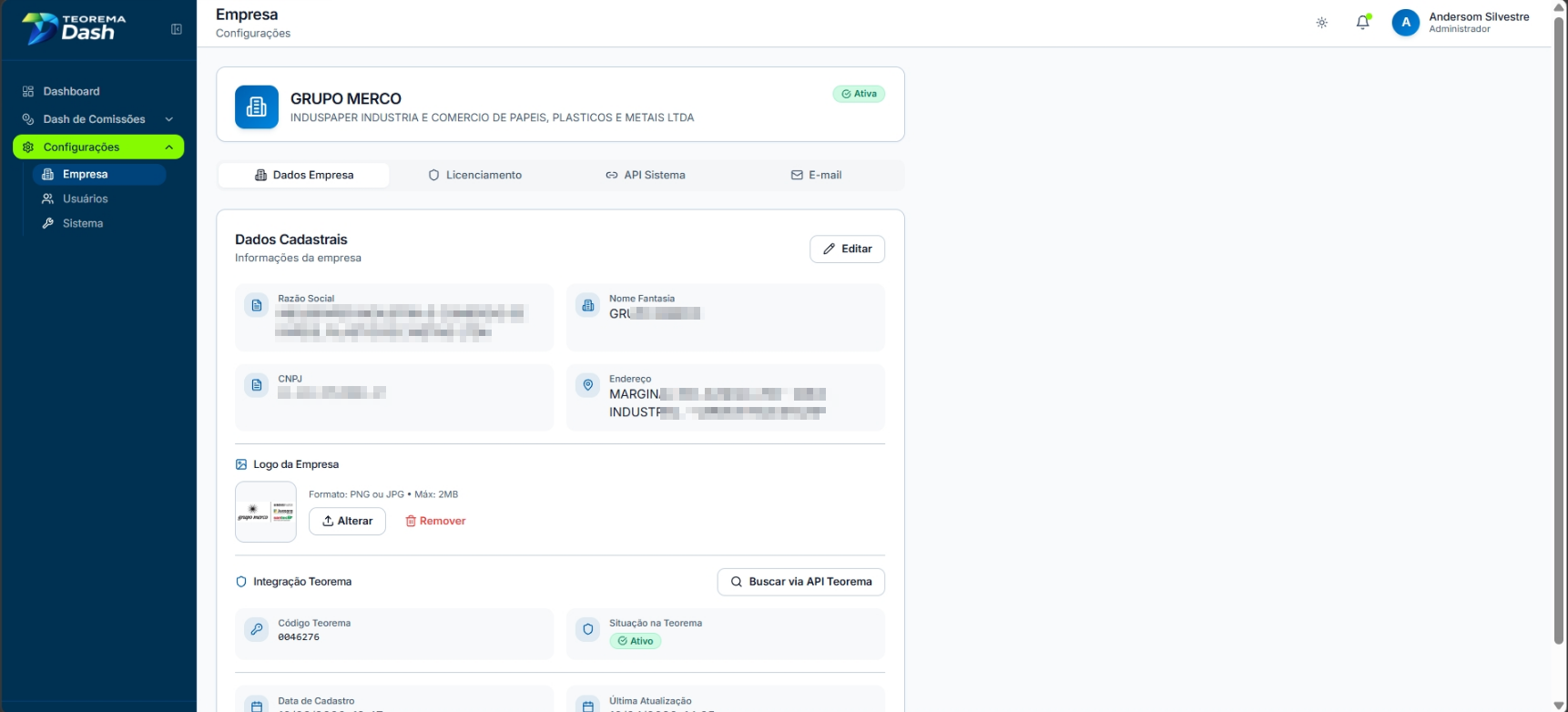The width and height of the screenshot is (1568, 712).
Task: Click the Editar button
Action: (x=847, y=249)
